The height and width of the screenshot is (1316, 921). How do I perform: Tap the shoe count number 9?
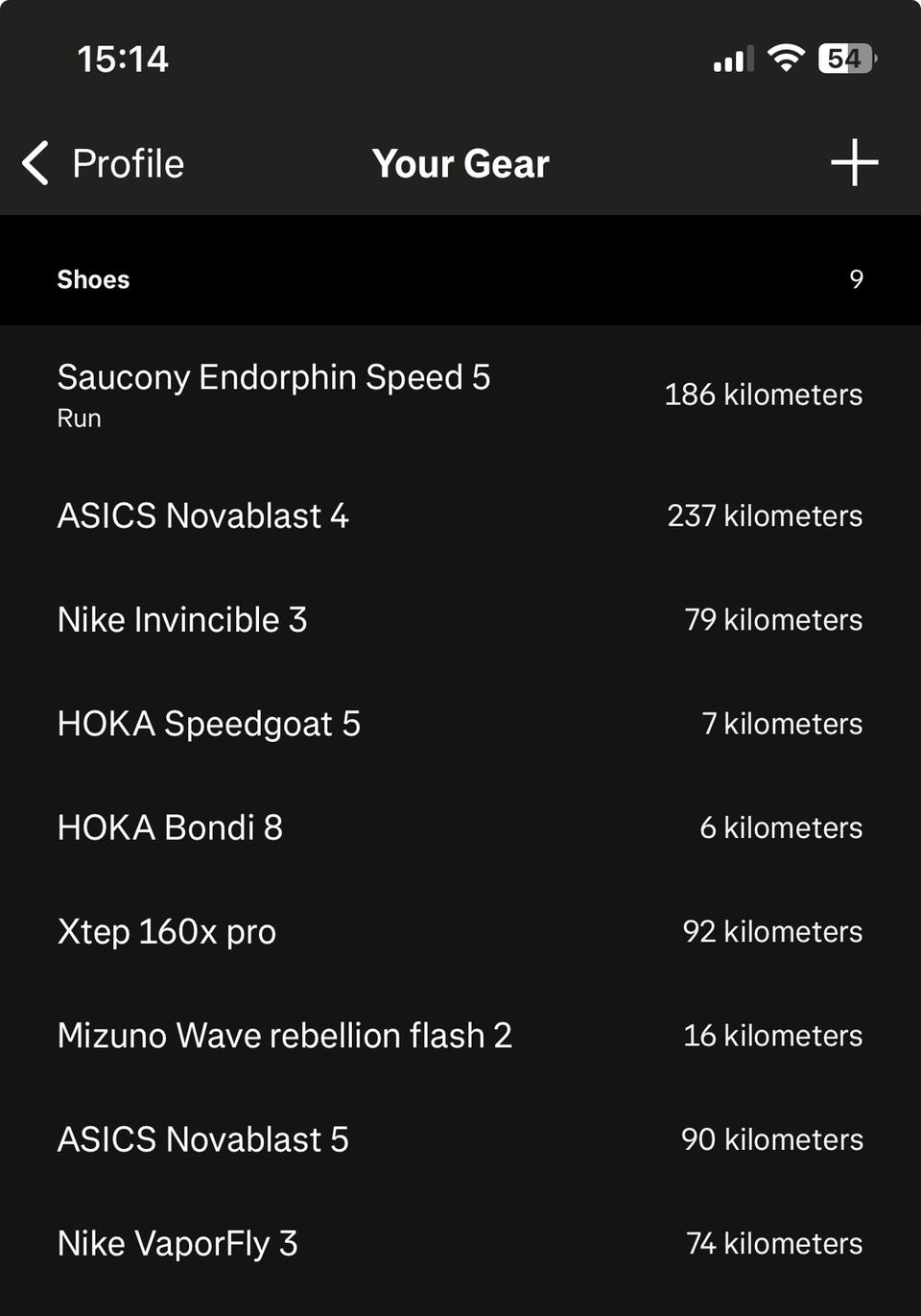(x=856, y=279)
